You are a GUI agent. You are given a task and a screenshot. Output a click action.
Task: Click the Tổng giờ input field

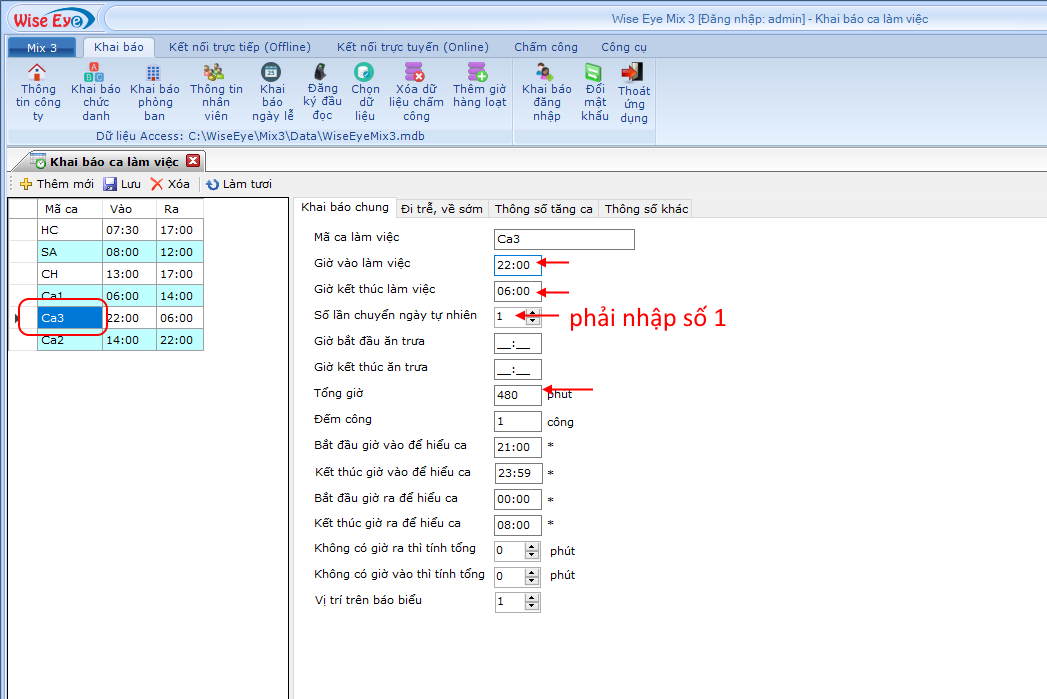(517, 394)
